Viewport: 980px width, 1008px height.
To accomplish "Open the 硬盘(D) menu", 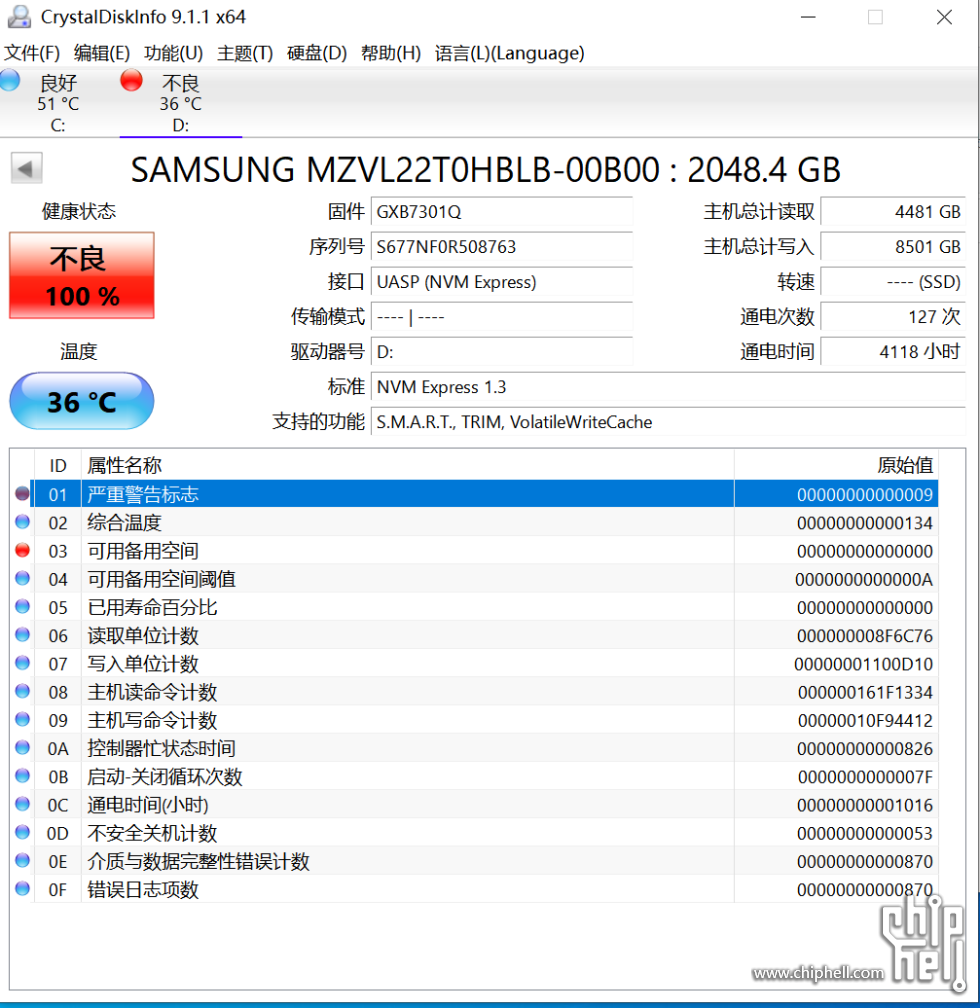I will pyautogui.click(x=316, y=53).
